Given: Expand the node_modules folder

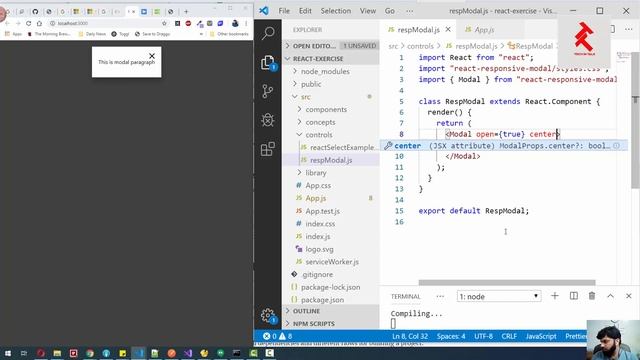Looking at the screenshot, I should click(x=325, y=71).
